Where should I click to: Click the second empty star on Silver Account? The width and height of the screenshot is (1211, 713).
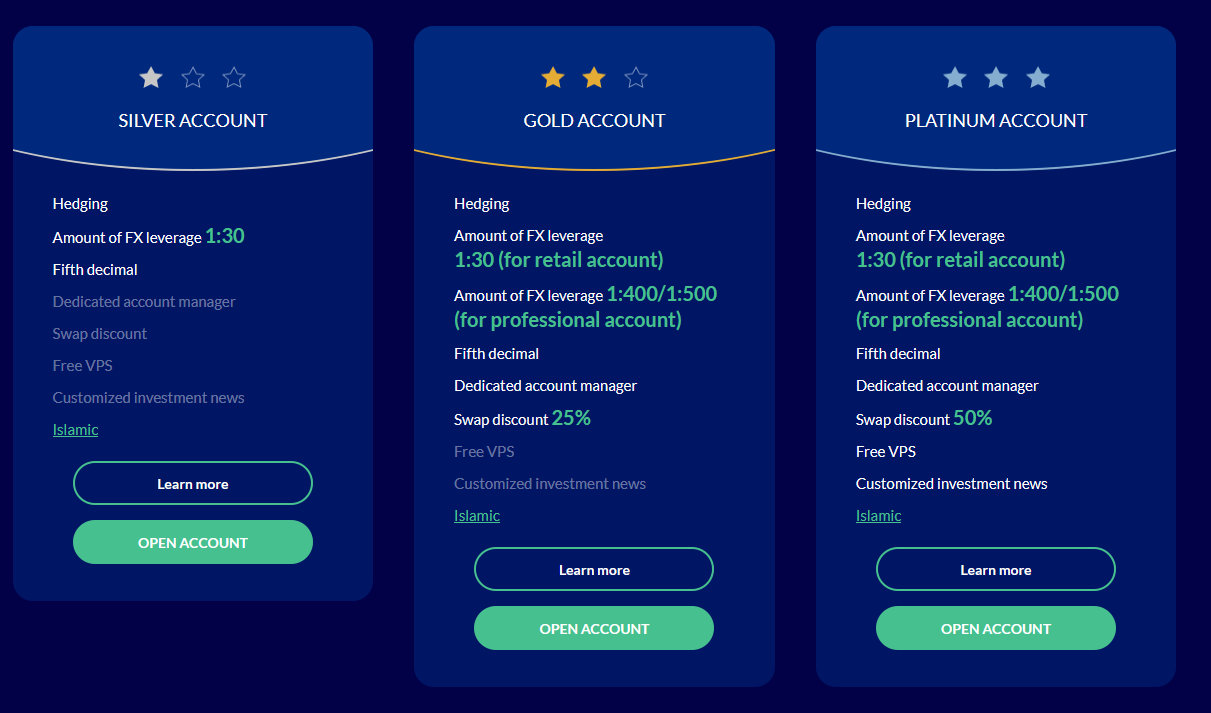click(x=193, y=77)
